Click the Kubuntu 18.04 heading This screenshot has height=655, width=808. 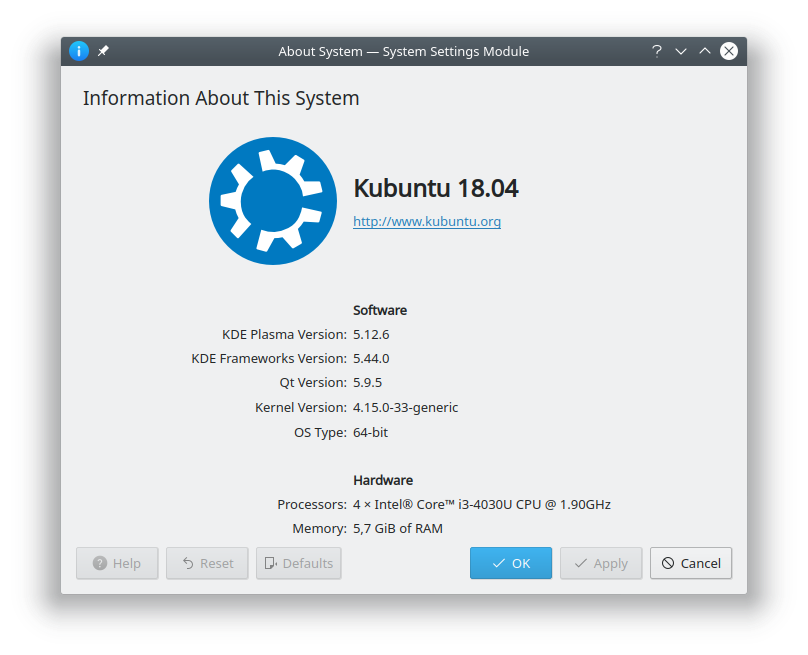click(x=435, y=188)
